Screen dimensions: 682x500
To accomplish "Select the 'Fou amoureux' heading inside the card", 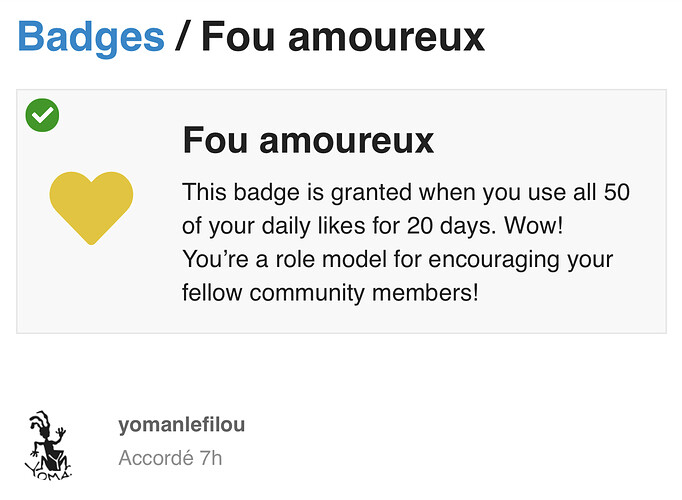I will click(308, 140).
